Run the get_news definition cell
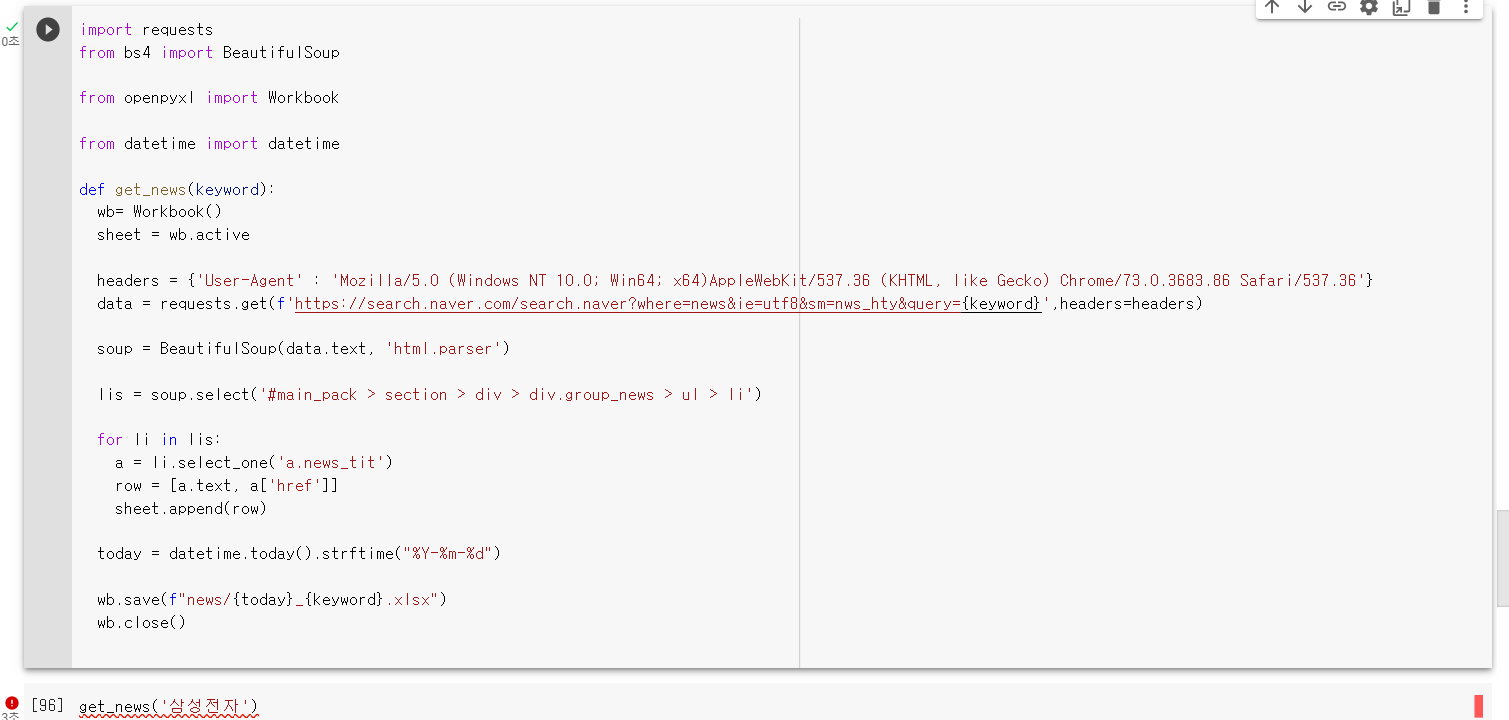 48,30
